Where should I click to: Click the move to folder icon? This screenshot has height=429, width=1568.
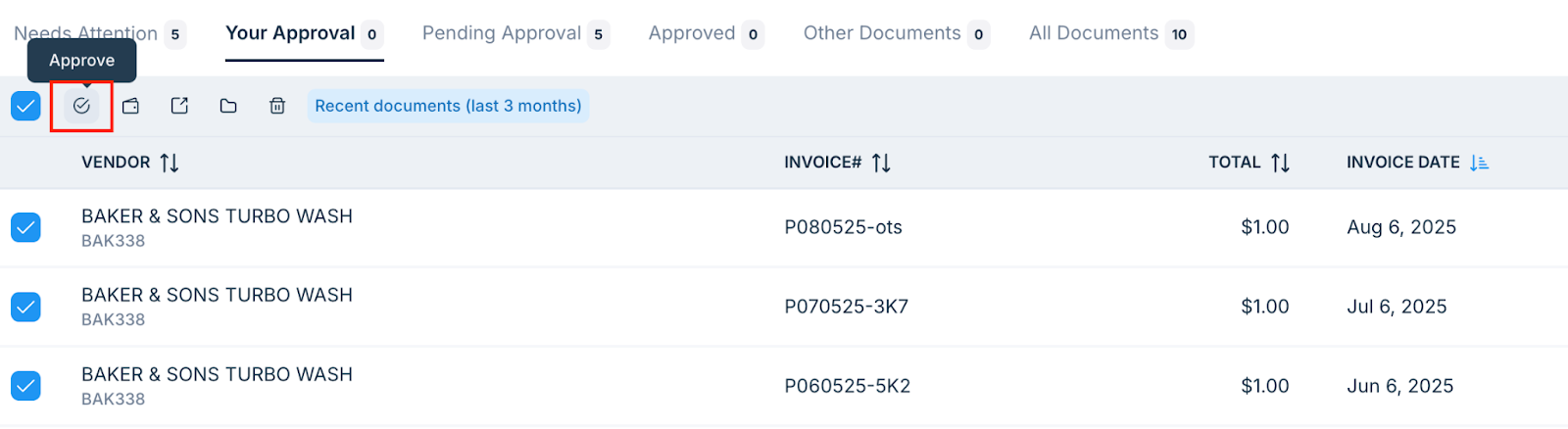pos(228,106)
